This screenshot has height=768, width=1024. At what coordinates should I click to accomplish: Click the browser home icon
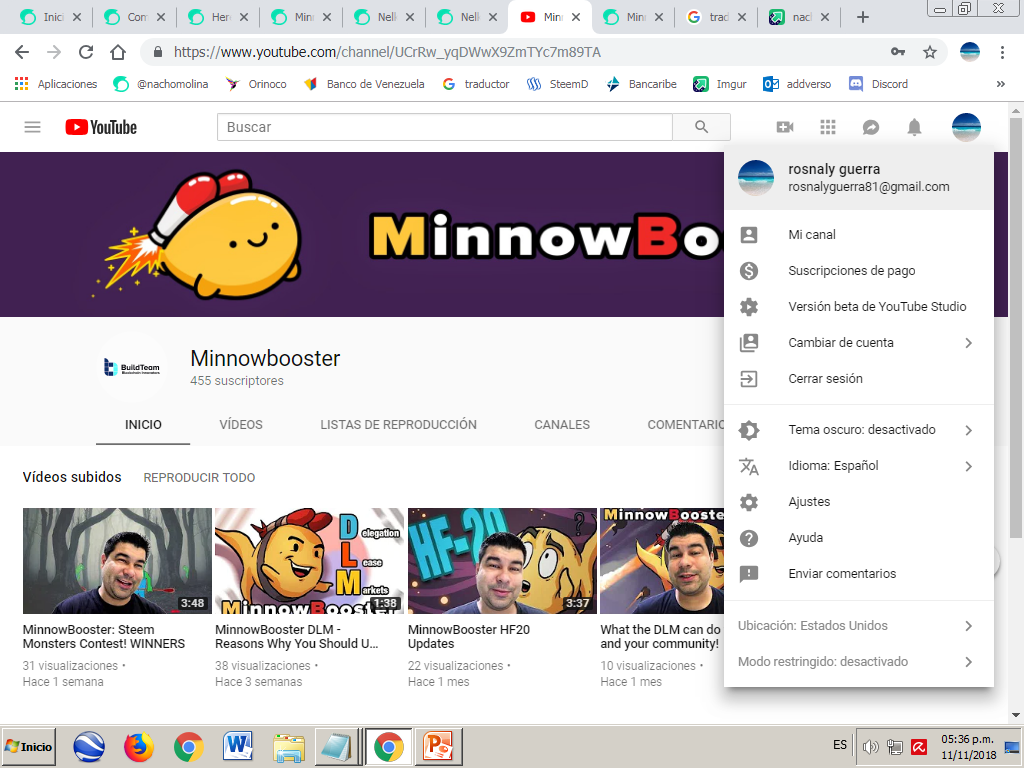click(118, 52)
